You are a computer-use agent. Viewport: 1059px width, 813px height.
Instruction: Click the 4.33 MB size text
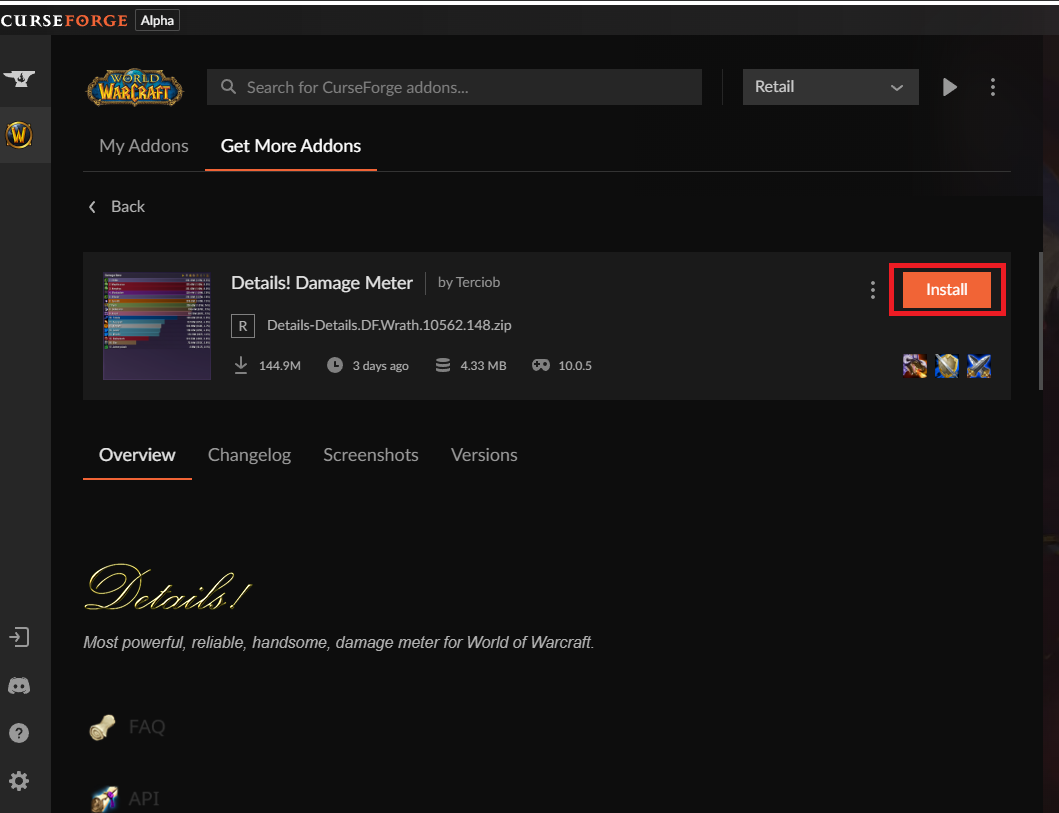click(483, 365)
